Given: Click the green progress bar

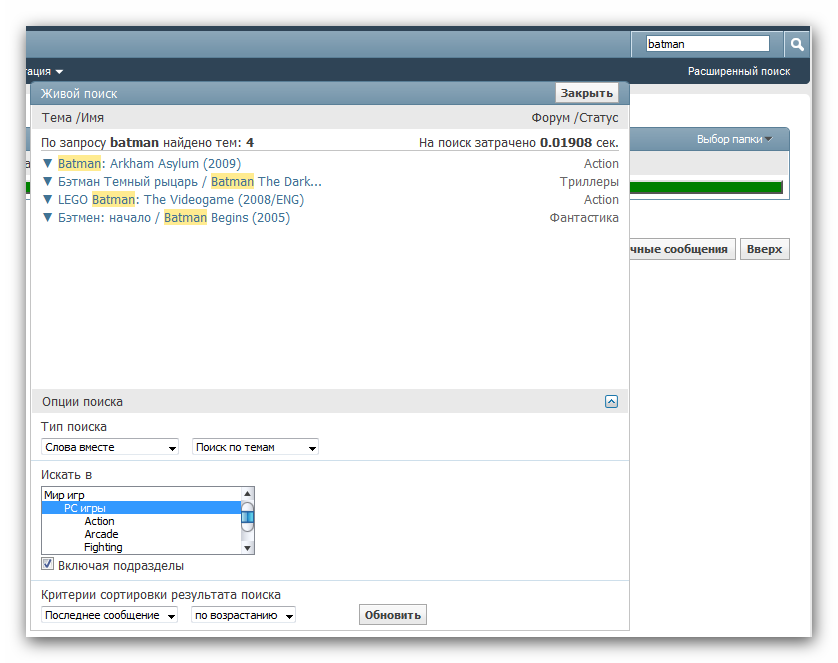Looking at the screenshot, I should tap(706, 188).
